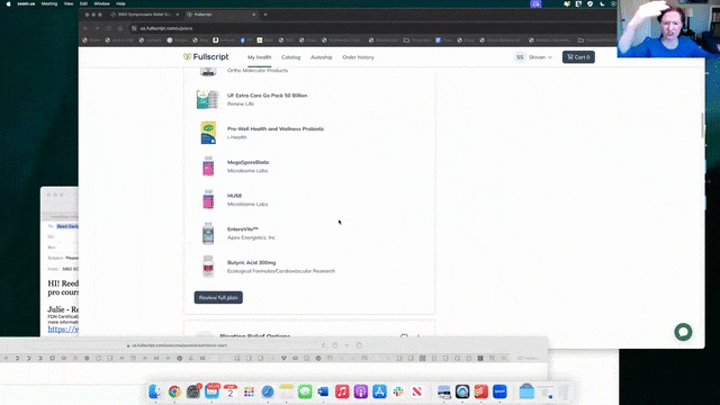Viewport: 720px width, 405px height.
Task: Click the SS user avatar
Action: 520,57
